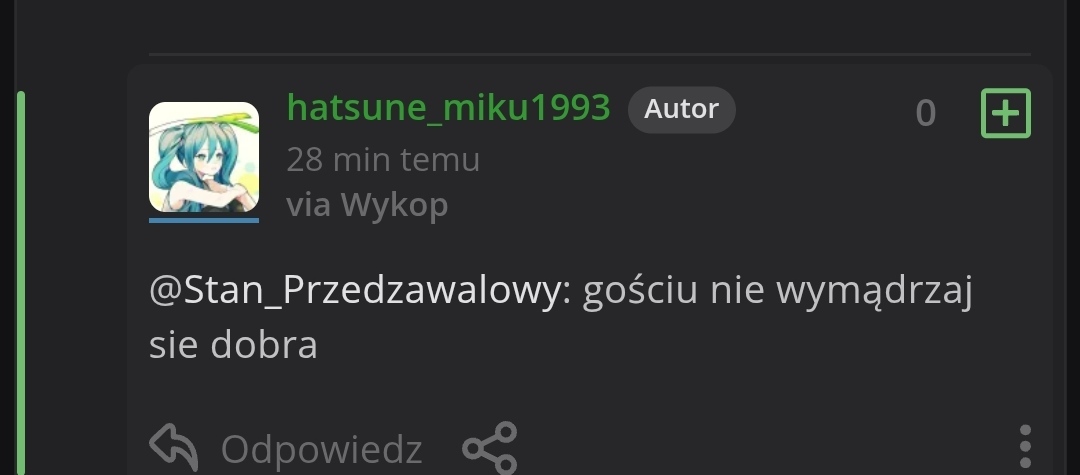Open hatsune_miku1993's avatar image

point(204,157)
